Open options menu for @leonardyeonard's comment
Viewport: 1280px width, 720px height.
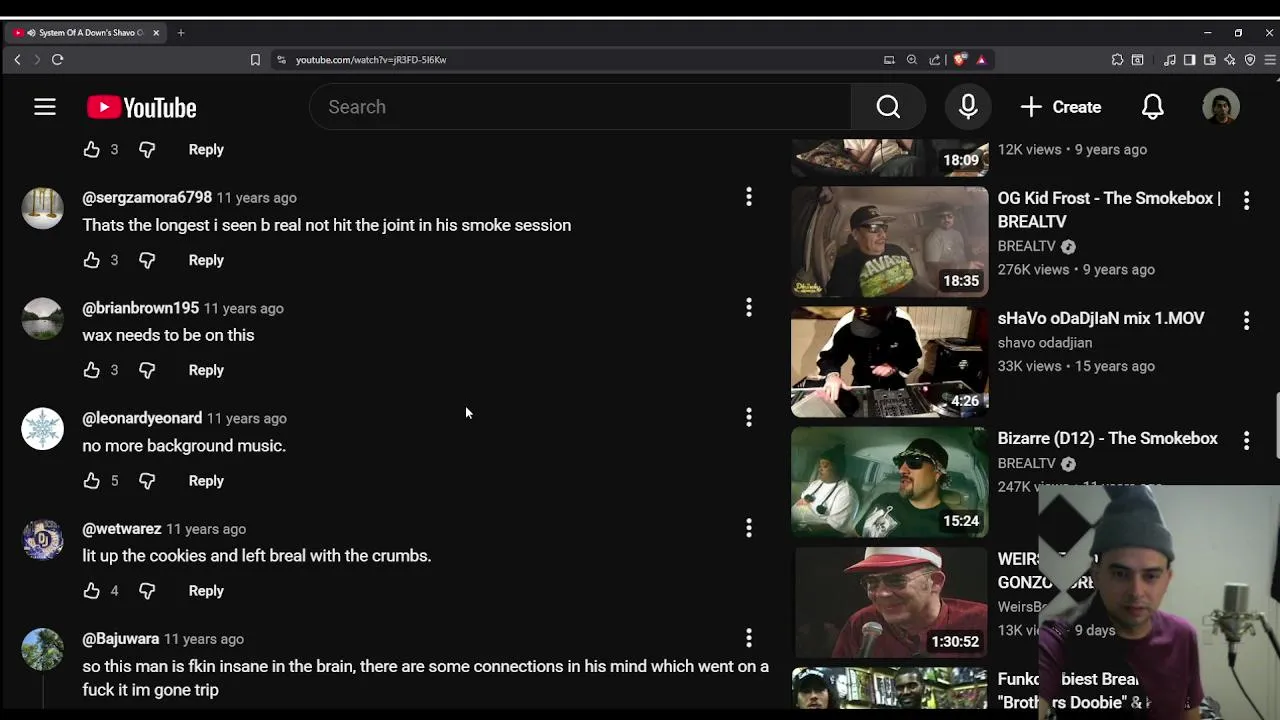[x=748, y=418]
